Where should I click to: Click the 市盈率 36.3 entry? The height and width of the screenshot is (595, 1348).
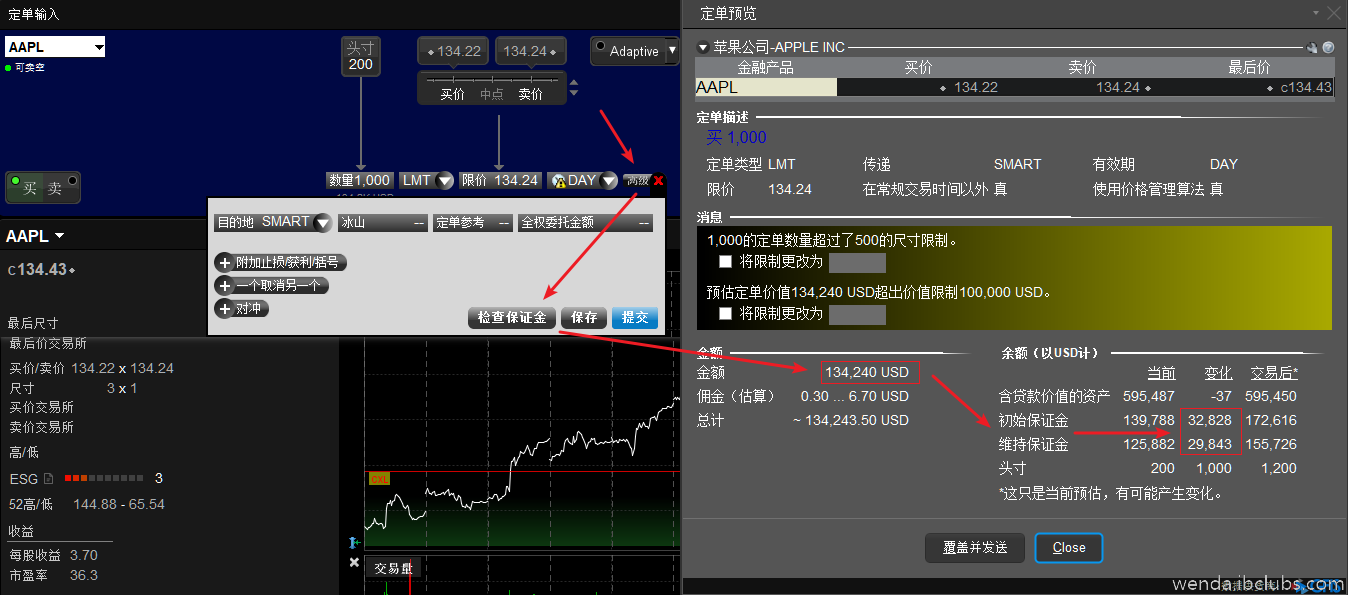click(x=53, y=575)
